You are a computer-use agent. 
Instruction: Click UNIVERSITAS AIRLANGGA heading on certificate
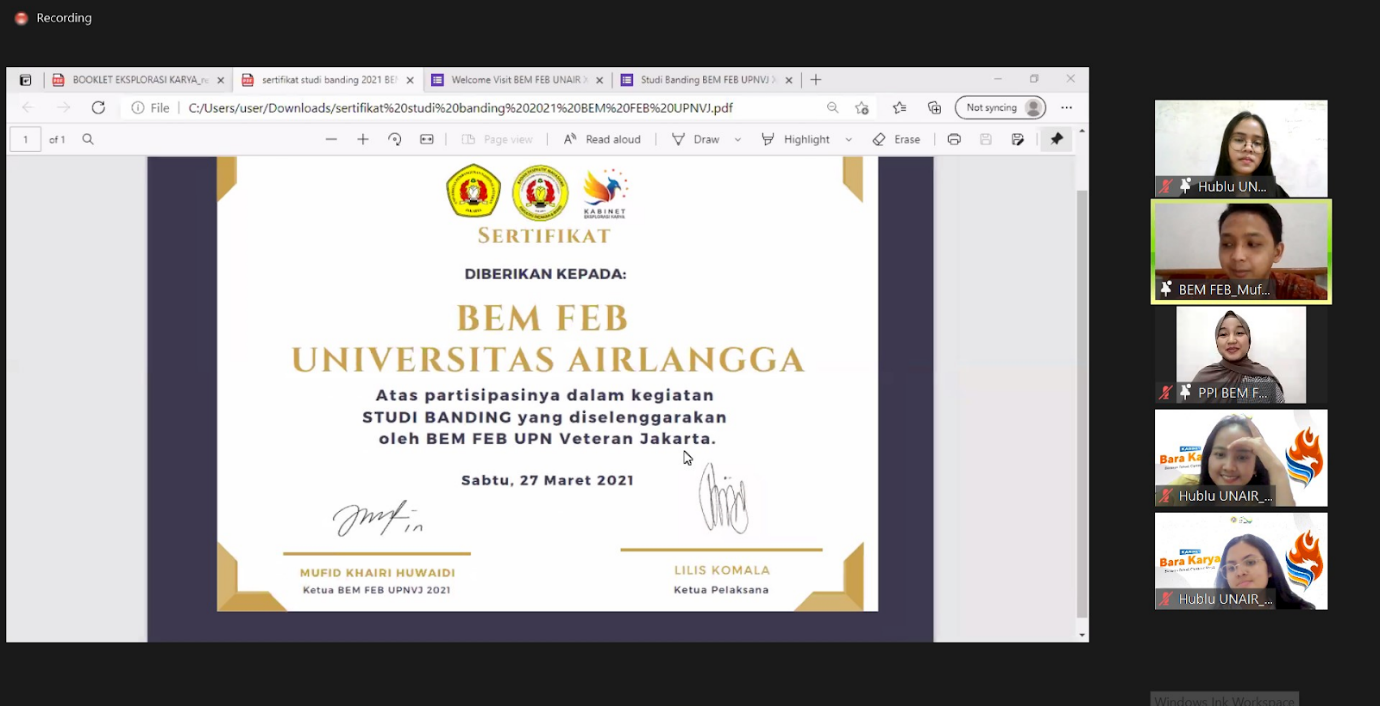[x=548, y=360]
